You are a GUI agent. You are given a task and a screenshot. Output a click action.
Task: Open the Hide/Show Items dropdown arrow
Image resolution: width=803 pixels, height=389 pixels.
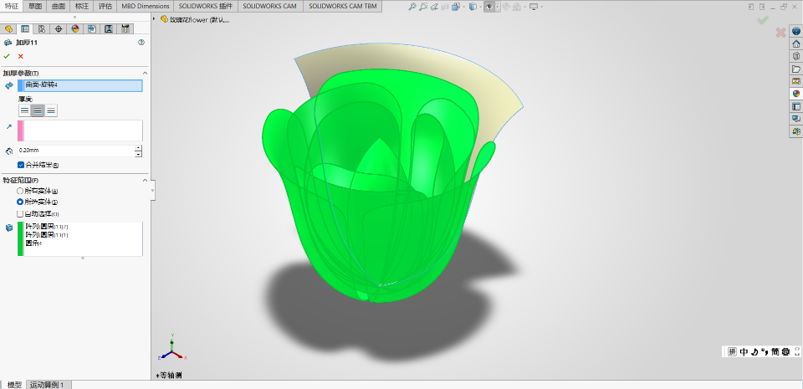click(x=497, y=7)
